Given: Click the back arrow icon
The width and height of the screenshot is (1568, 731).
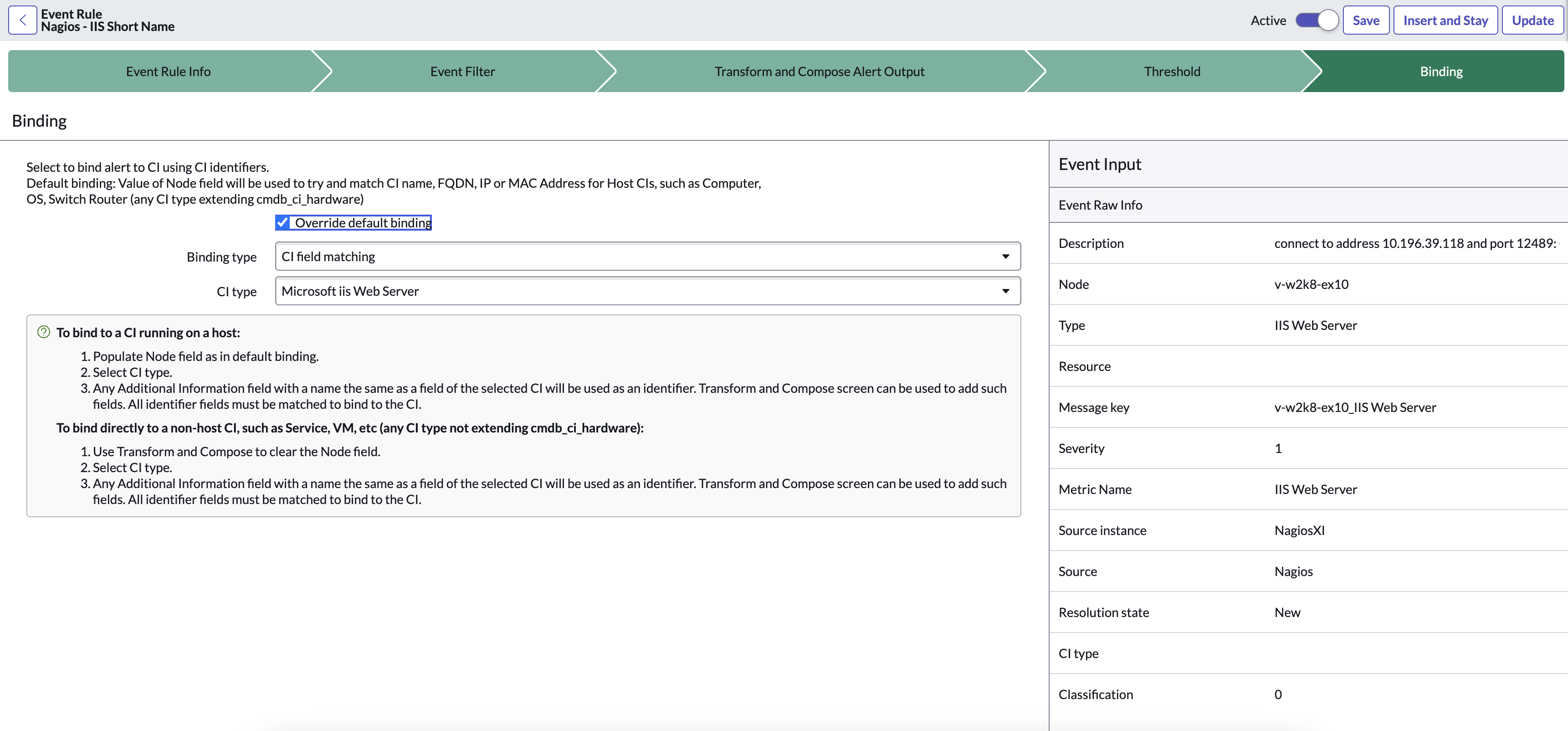Looking at the screenshot, I should pyautogui.click(x=22, y=20).
